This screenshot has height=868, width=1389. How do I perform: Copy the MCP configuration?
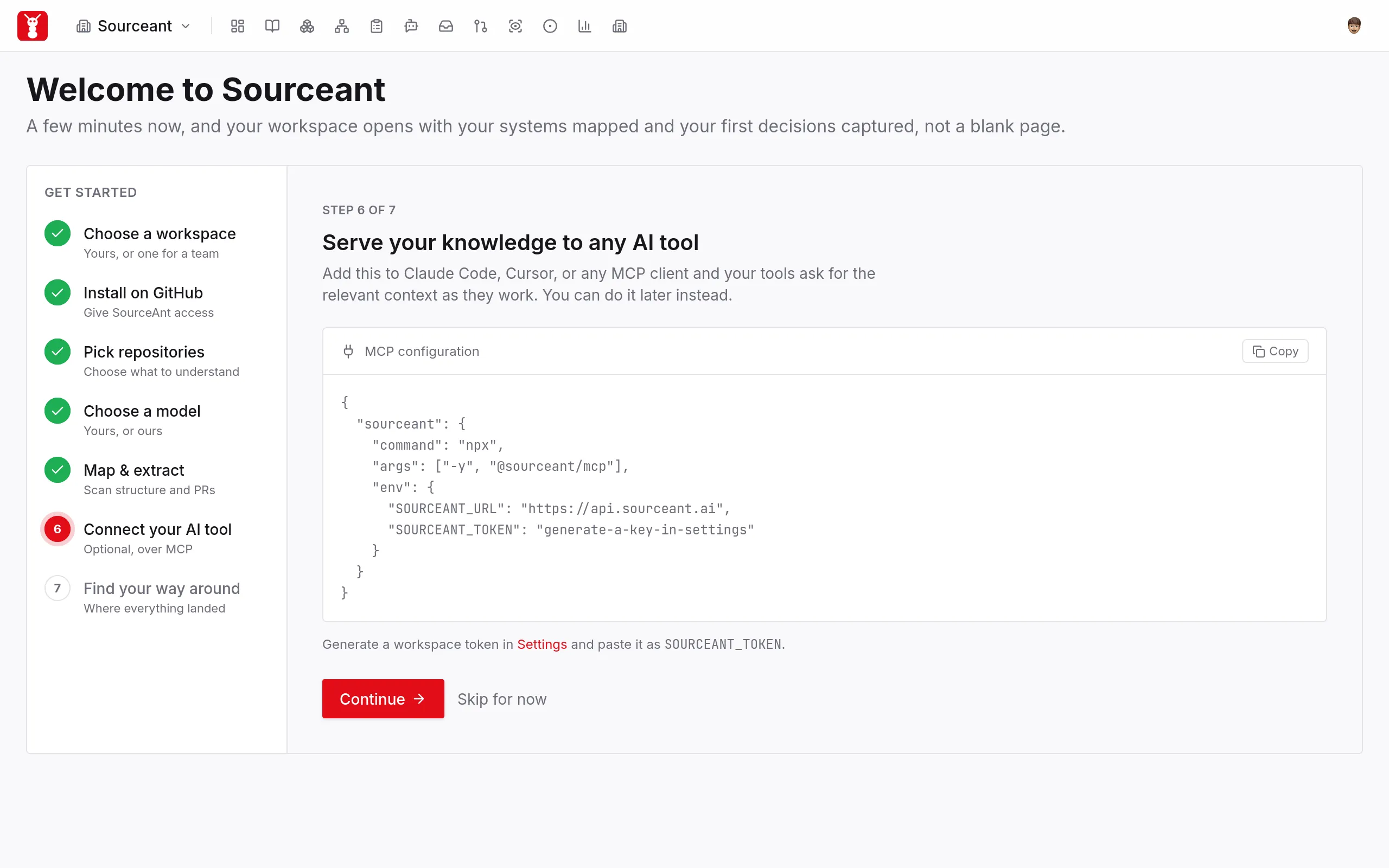(1275, 352)
